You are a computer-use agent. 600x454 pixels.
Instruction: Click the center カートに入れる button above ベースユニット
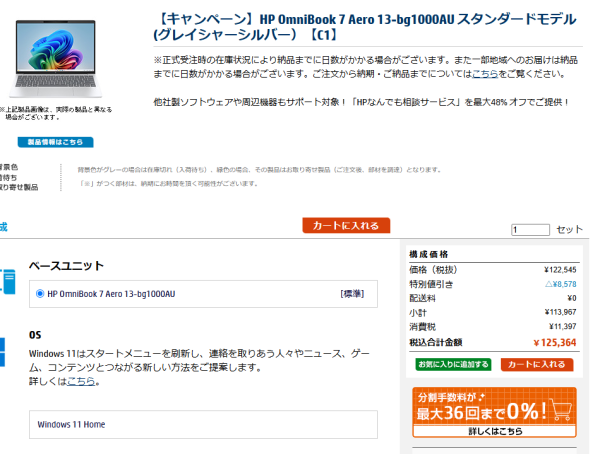point(346,225)
